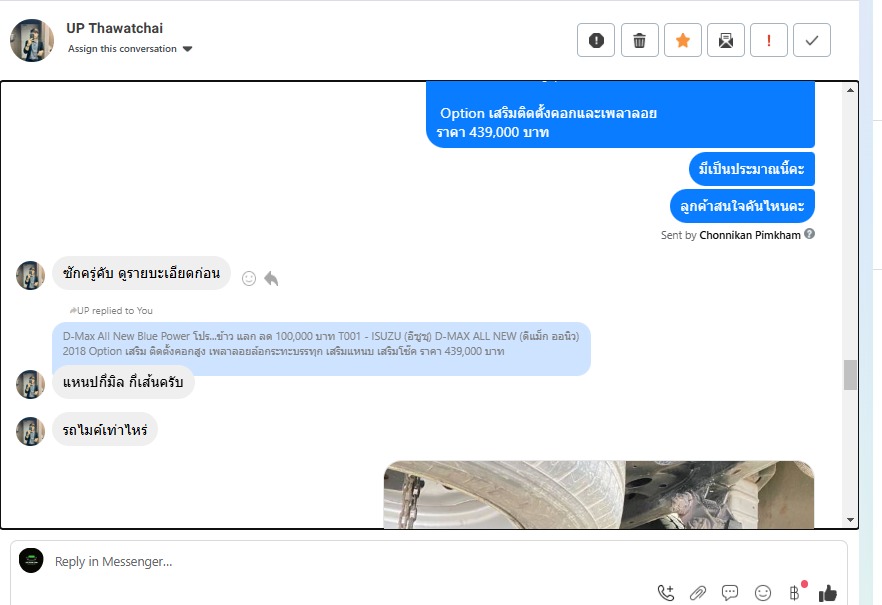Delete conversation using the trash can icon
The image size is (882, 605).
640,40
